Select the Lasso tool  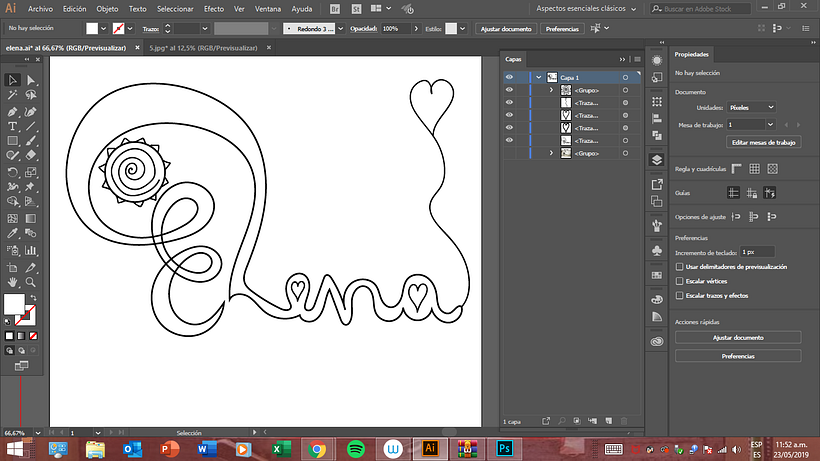click(31, 95)
